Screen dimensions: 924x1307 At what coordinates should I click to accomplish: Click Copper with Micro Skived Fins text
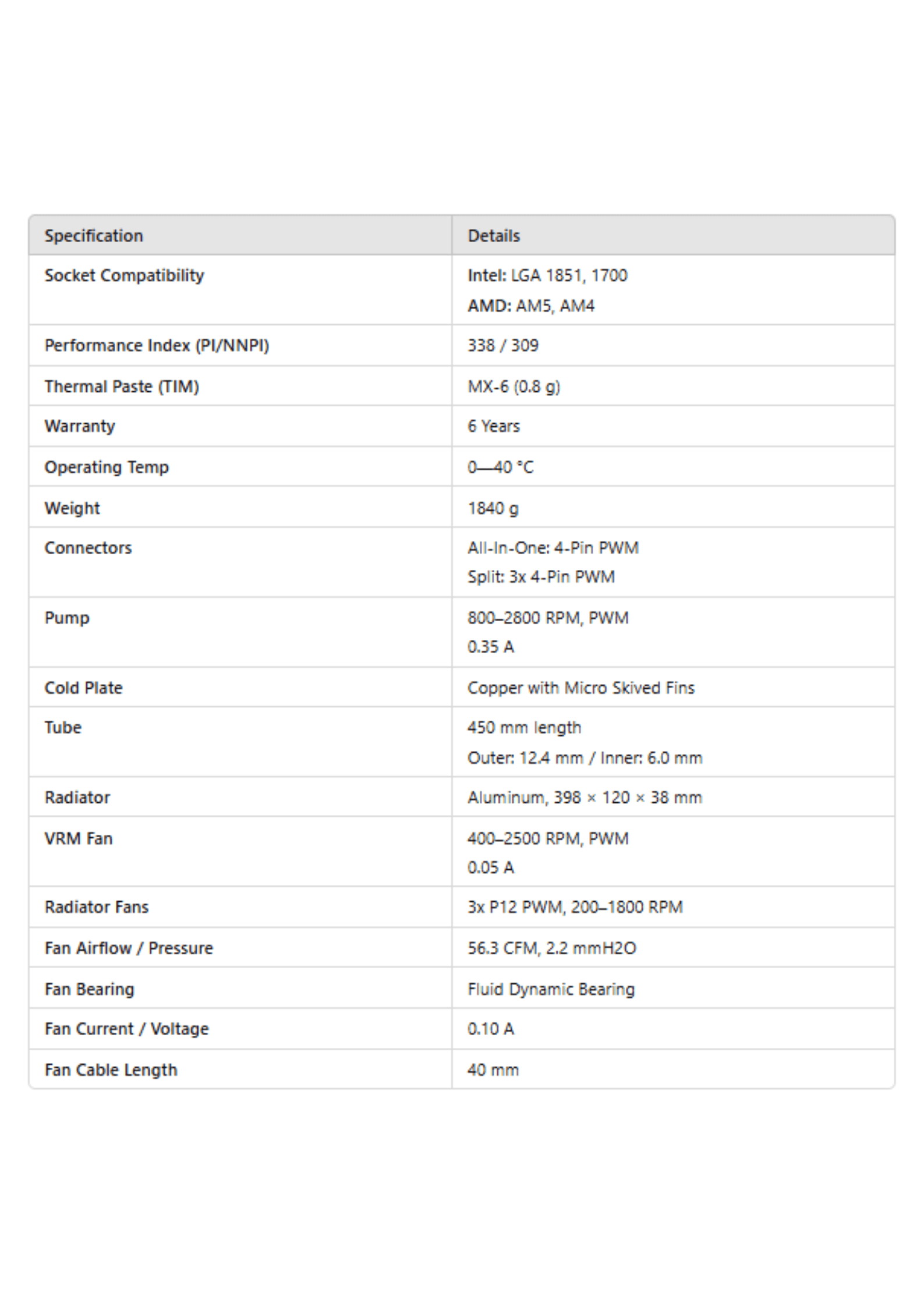581,688
